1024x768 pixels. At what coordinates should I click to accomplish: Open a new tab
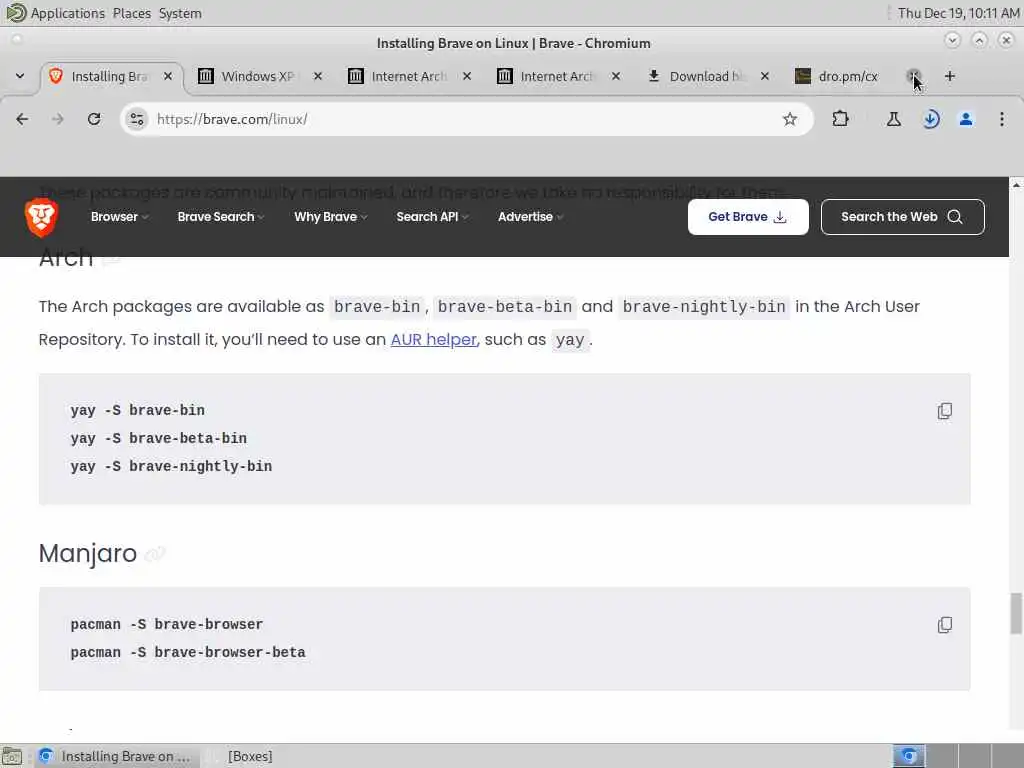click(950, 76)
